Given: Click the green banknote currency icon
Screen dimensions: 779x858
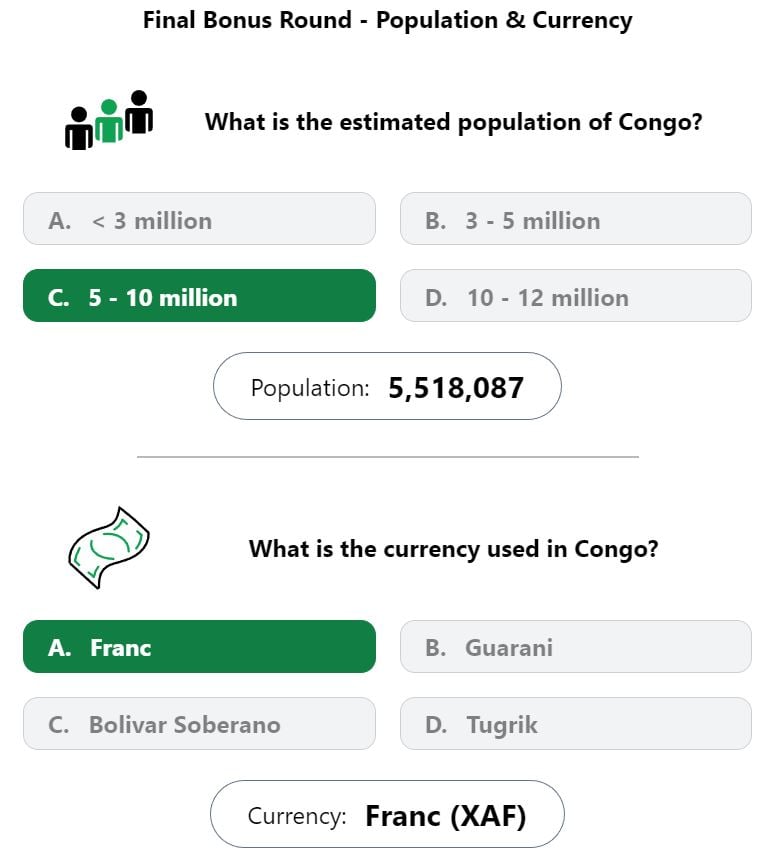Looking at the screenshot, I should click(109, 548).
